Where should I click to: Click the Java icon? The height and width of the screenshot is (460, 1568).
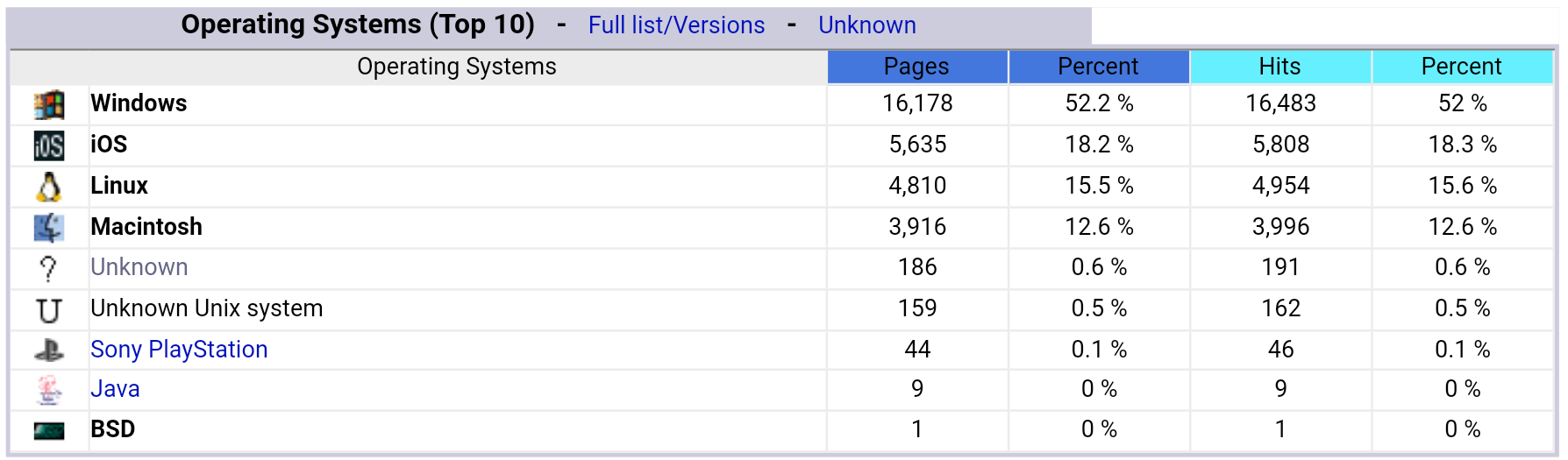49,390
